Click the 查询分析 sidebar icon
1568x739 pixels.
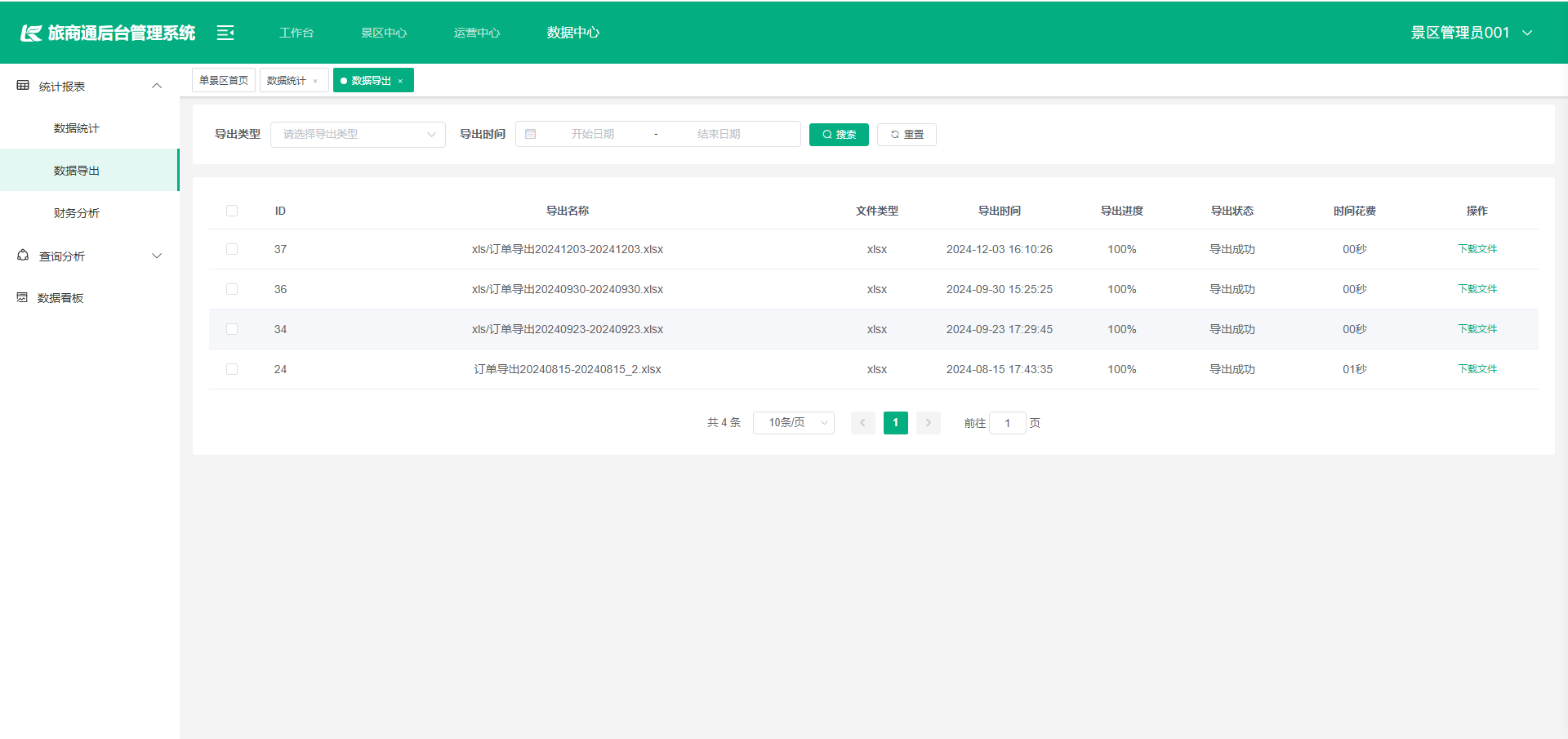click(x=23, y=256)
